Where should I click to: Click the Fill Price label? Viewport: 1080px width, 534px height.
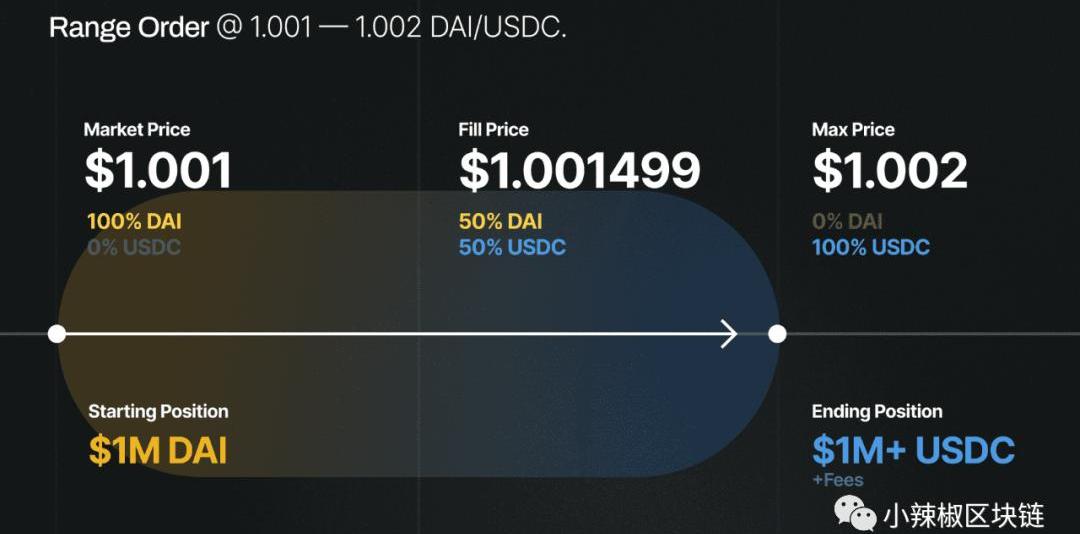point(493,130)
